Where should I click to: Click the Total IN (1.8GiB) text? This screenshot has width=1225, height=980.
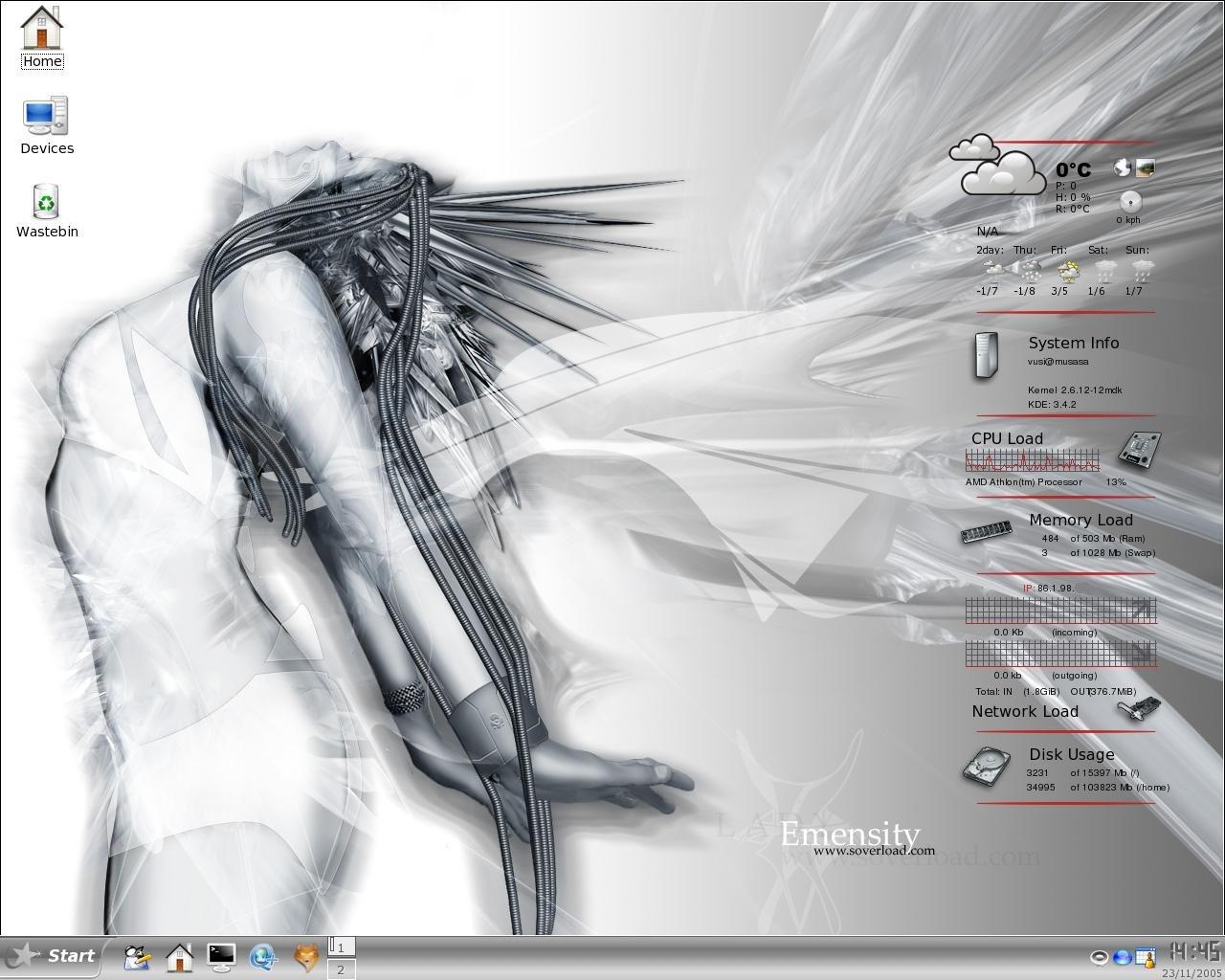click(x=1017, y=692)
